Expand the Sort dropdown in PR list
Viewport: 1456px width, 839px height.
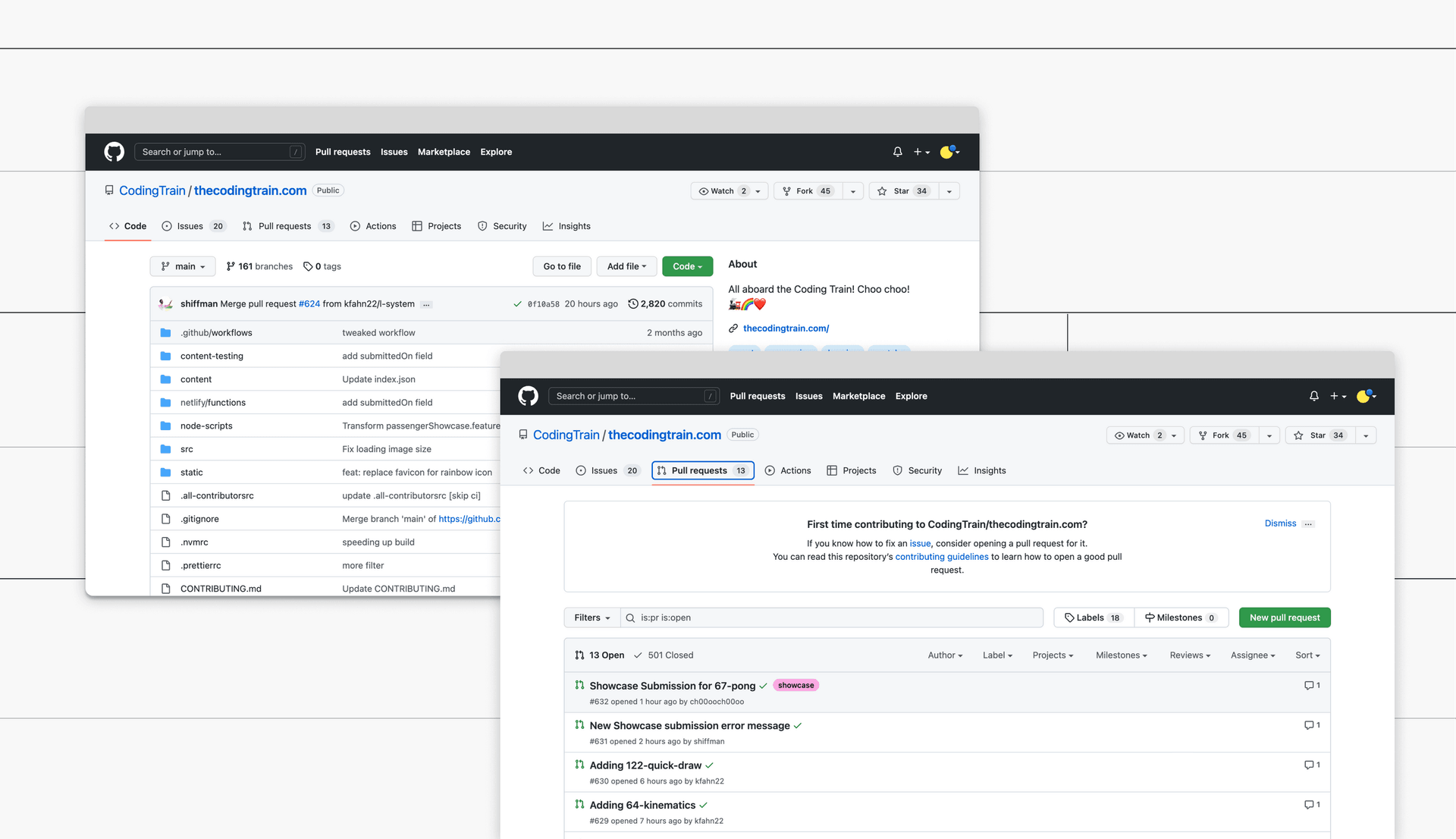1307,655
